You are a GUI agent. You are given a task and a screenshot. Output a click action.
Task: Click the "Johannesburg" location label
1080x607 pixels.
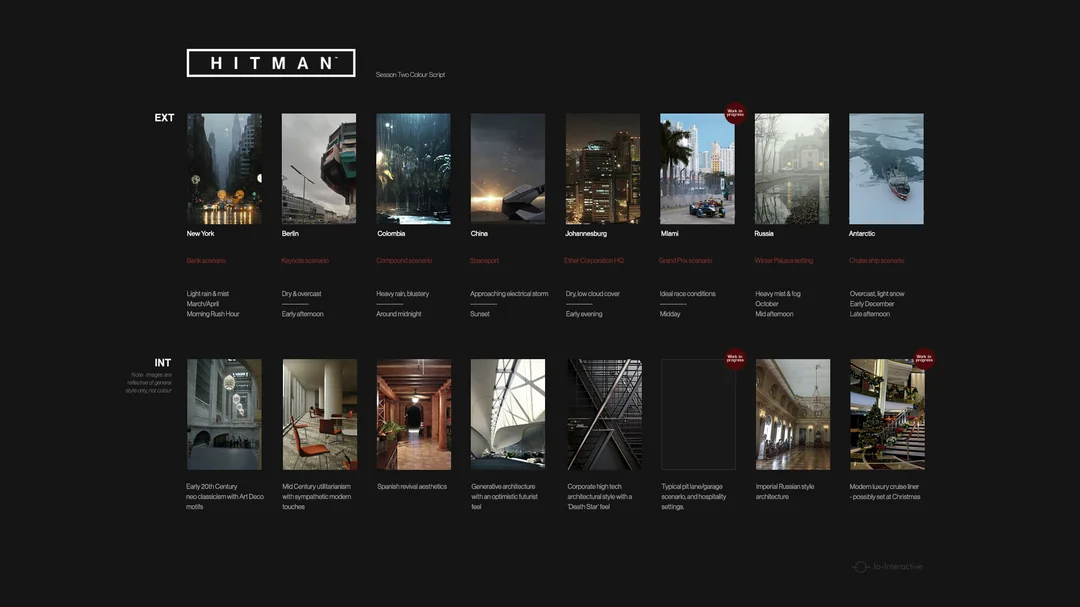(x=586, y=234)
